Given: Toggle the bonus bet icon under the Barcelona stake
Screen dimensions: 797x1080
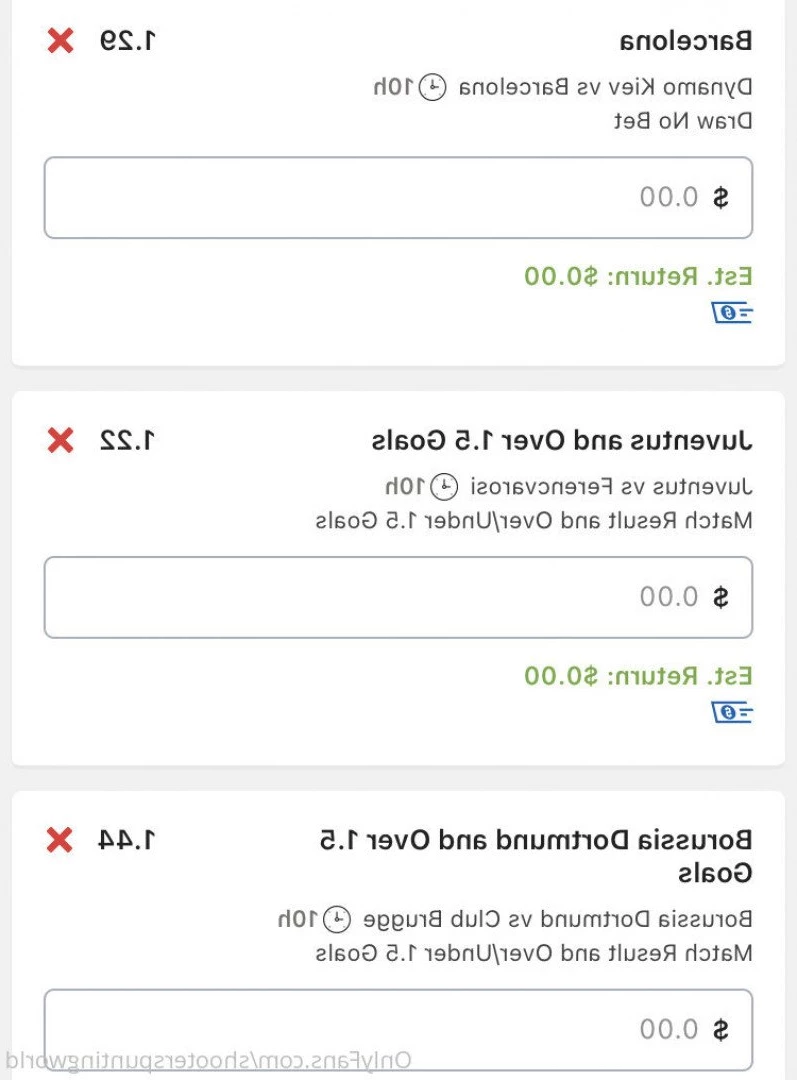Looking at the screenshot, I should click(733, 313).
